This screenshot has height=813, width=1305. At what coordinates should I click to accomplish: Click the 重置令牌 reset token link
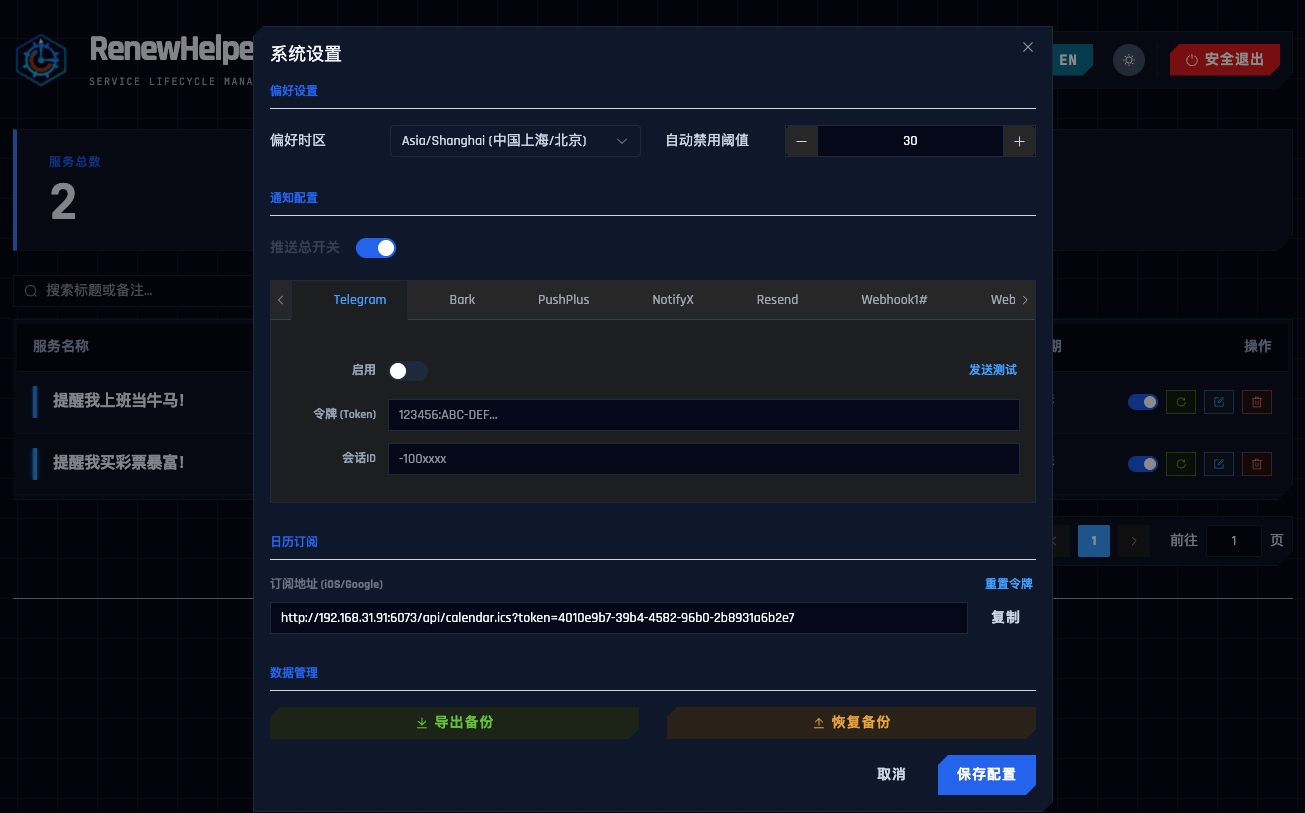coord(1008,584)
